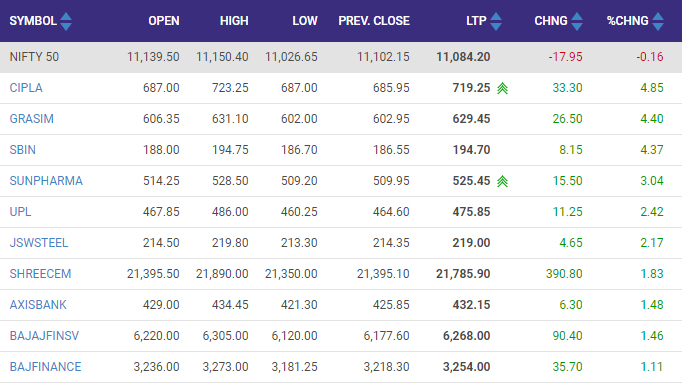Open the SHREECEM stock link

40,274
